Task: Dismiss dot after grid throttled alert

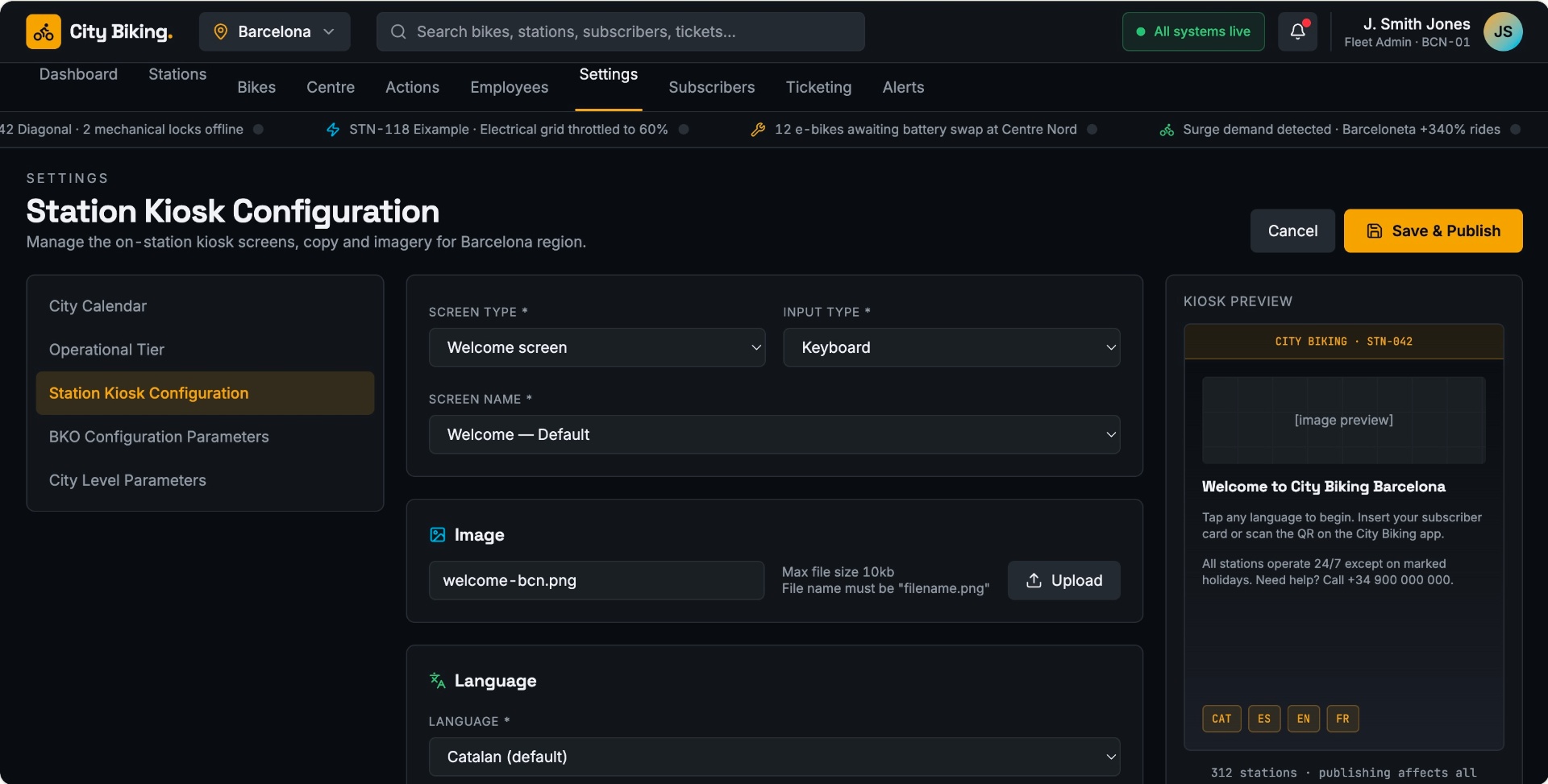Action: pos(684,129)
